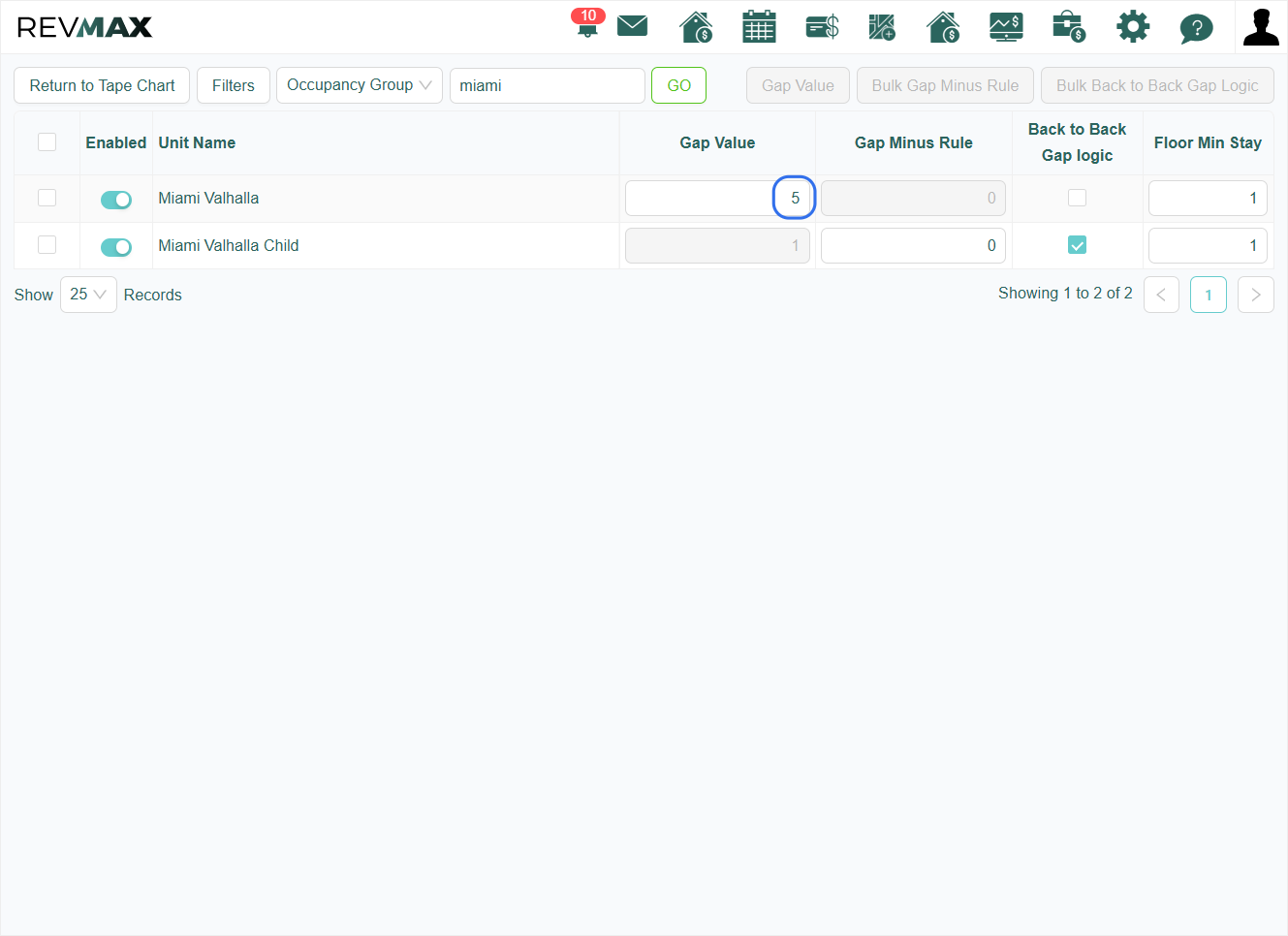Click Floor Min Stay field for Miami Valhalla
Viewport: 1288px width, 936px height.
click(x=1208, y=198)
